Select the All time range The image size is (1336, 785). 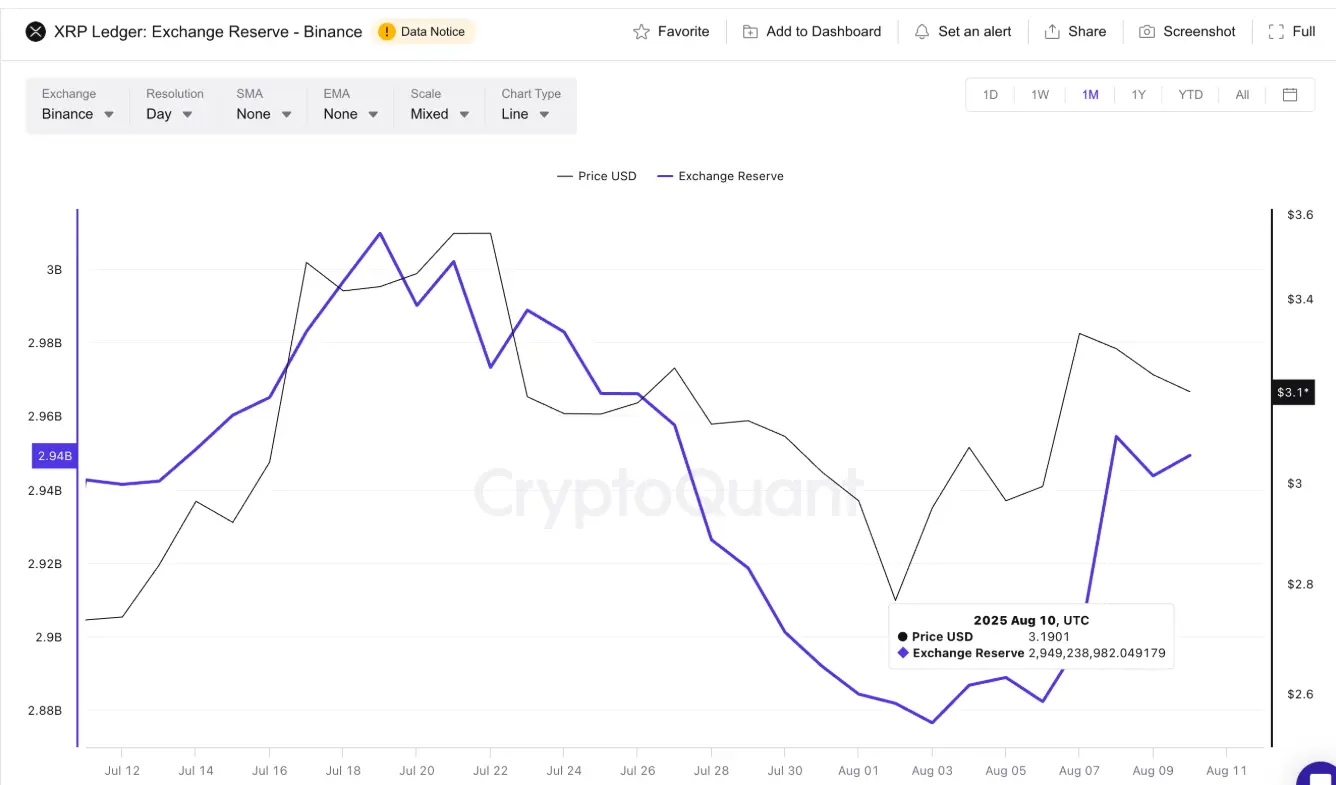coord(1242,95)
